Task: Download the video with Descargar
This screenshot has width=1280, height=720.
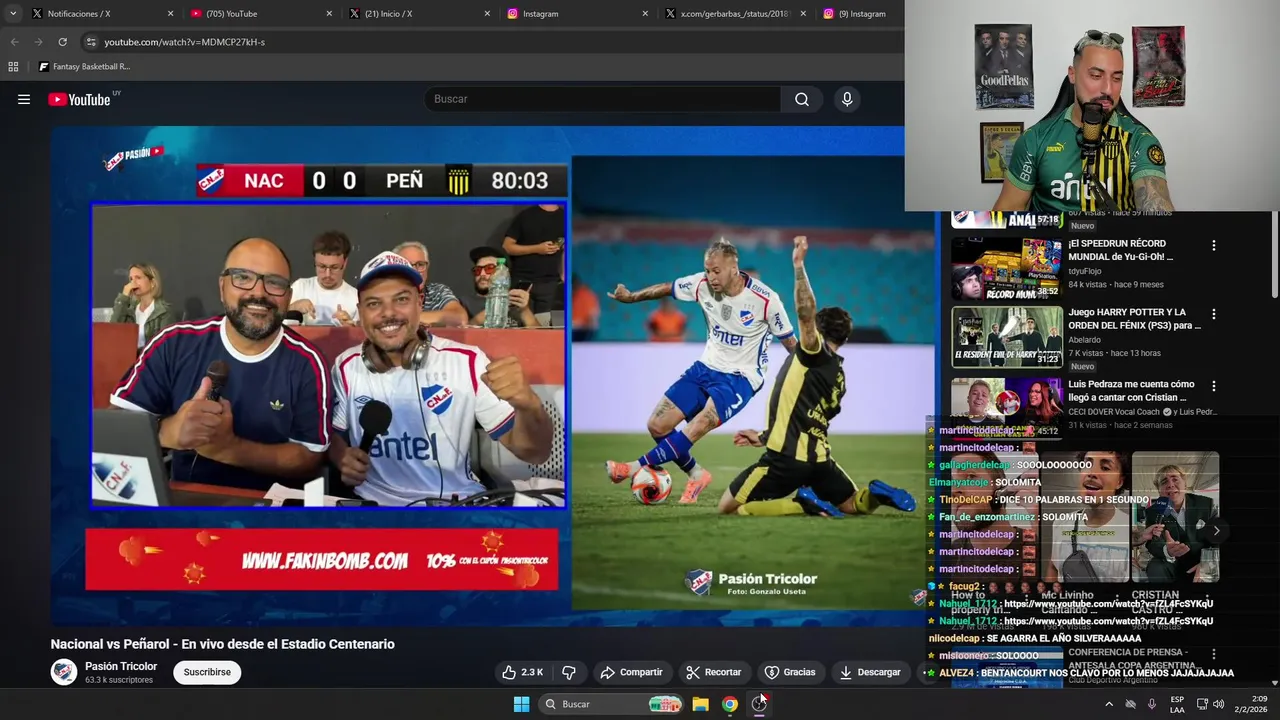Action: [870, 672]
